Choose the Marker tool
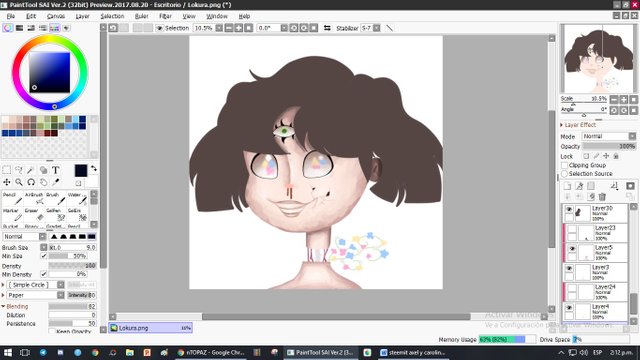 point(12,215)
